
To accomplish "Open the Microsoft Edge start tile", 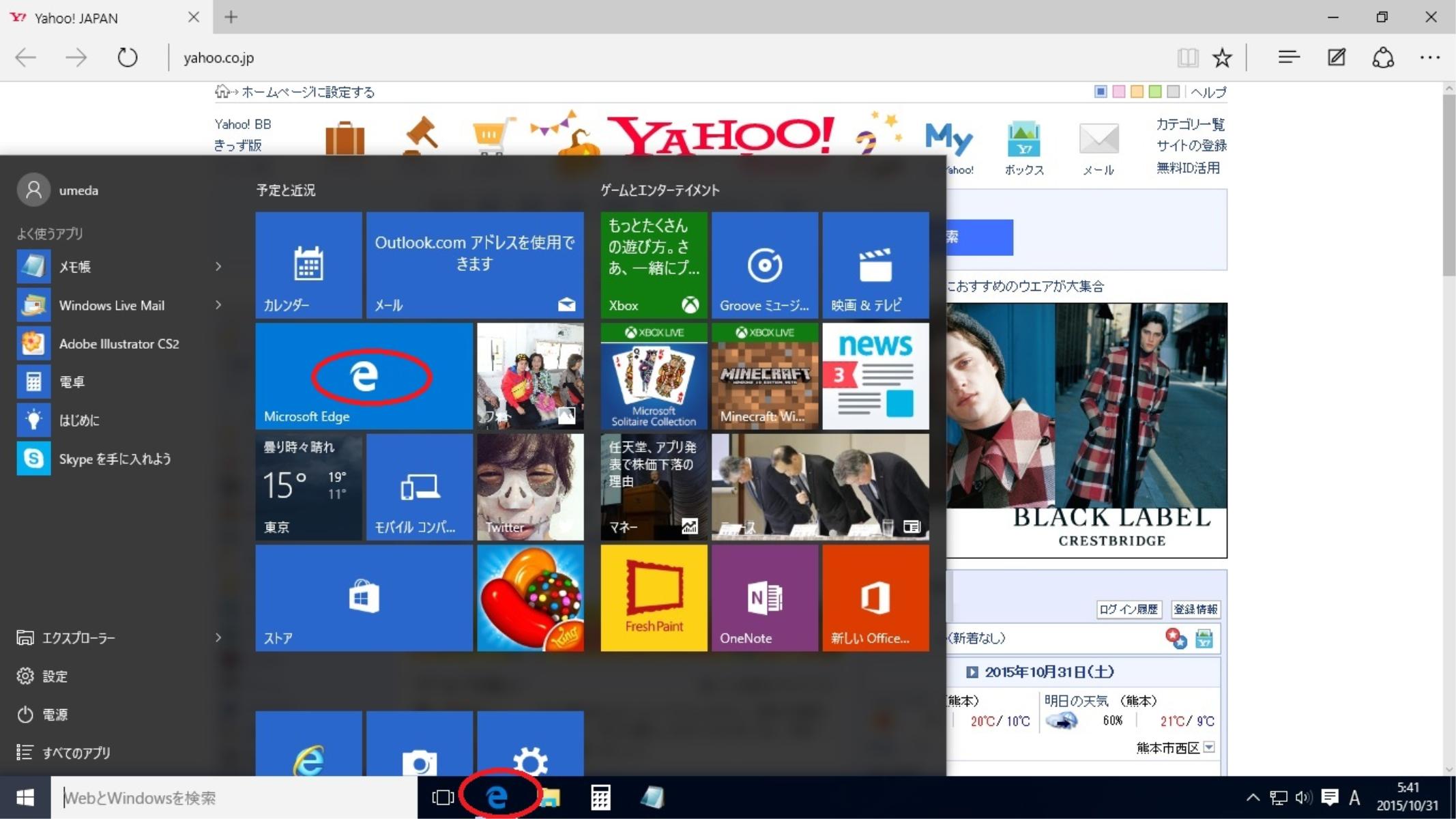I will click(364, 376).
